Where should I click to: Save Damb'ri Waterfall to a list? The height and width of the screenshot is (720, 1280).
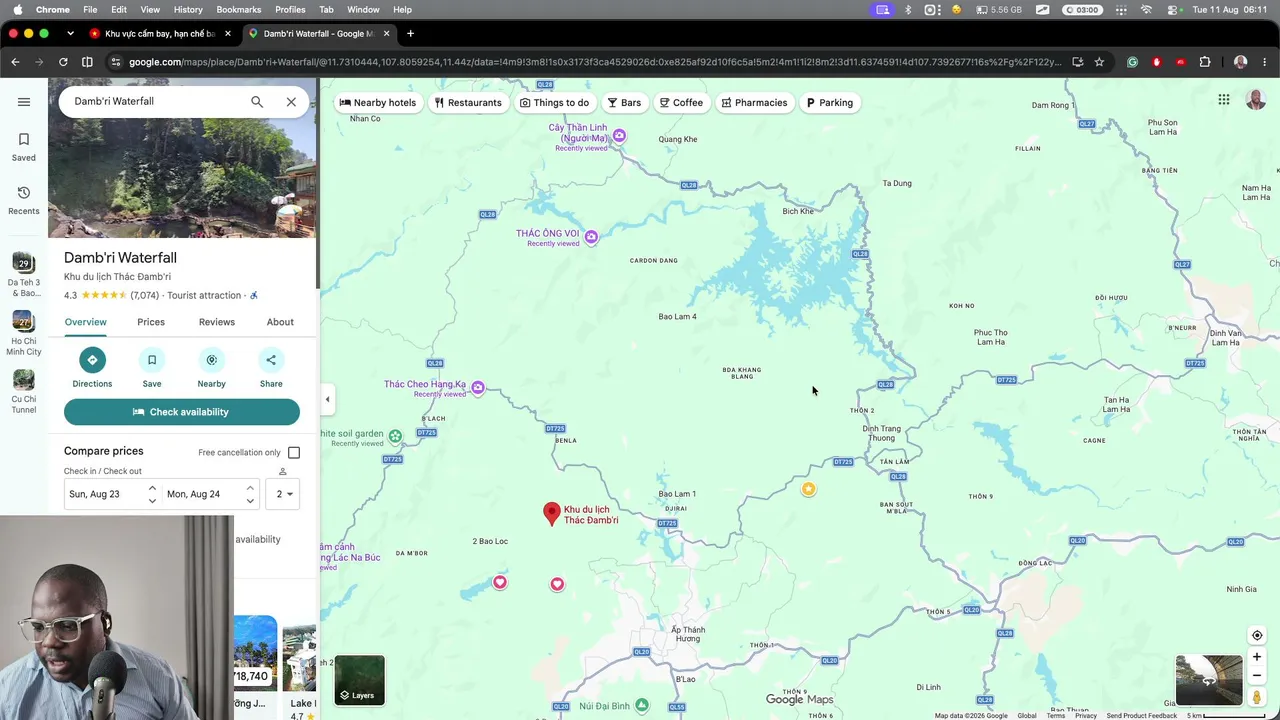coord(152,367)
